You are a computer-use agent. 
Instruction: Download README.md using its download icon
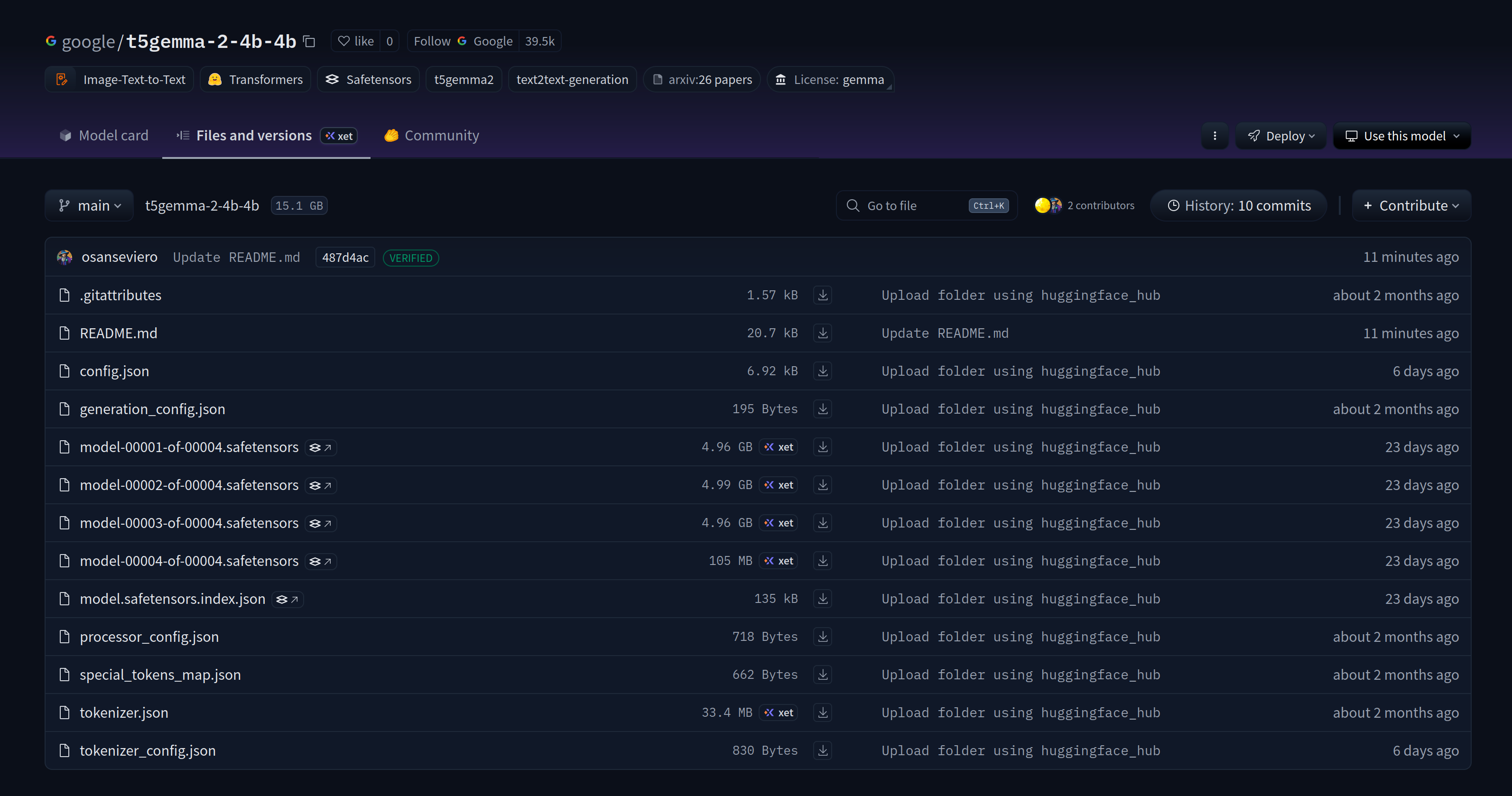[x=822, y=333]
